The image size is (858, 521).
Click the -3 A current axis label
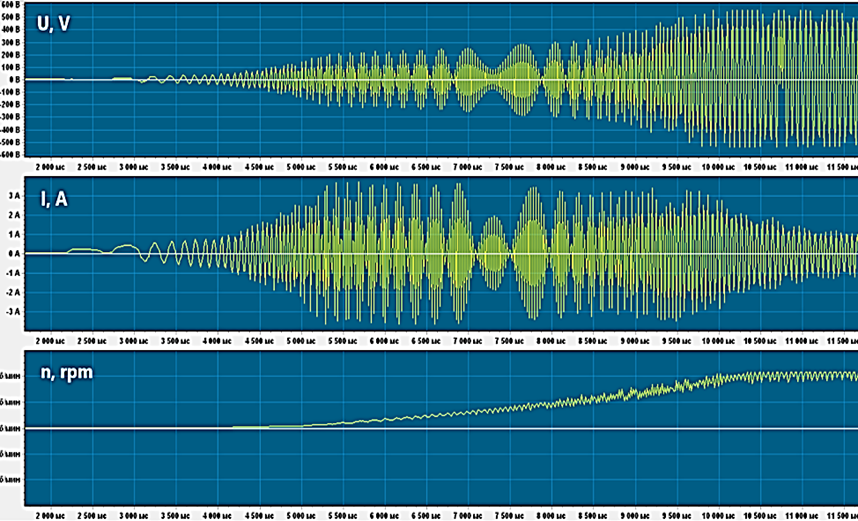pos(13,311)
